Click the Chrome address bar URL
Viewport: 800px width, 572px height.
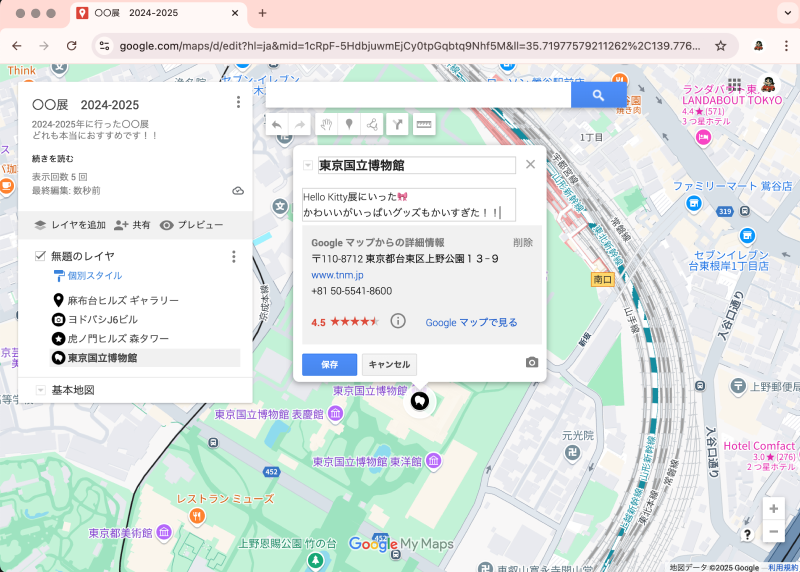(x=410, y=46)
